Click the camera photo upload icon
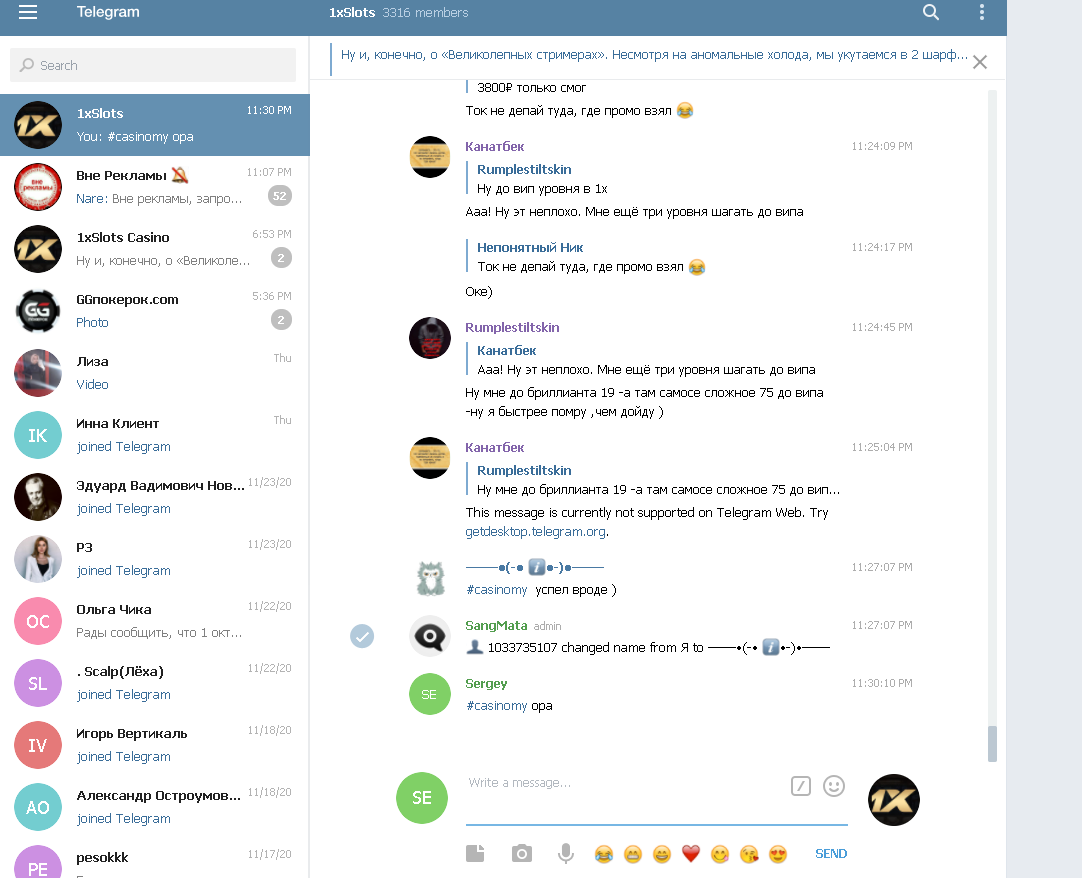The height and width of the screenshot is (878, 1082). (521, 853)
